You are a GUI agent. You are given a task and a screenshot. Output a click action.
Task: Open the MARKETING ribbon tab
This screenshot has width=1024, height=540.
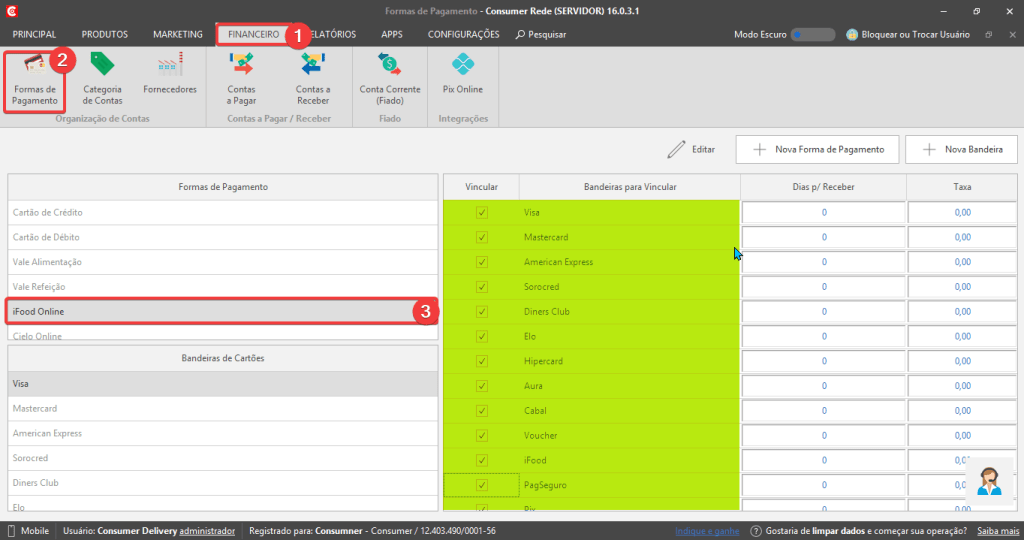[x=178, y=35]
